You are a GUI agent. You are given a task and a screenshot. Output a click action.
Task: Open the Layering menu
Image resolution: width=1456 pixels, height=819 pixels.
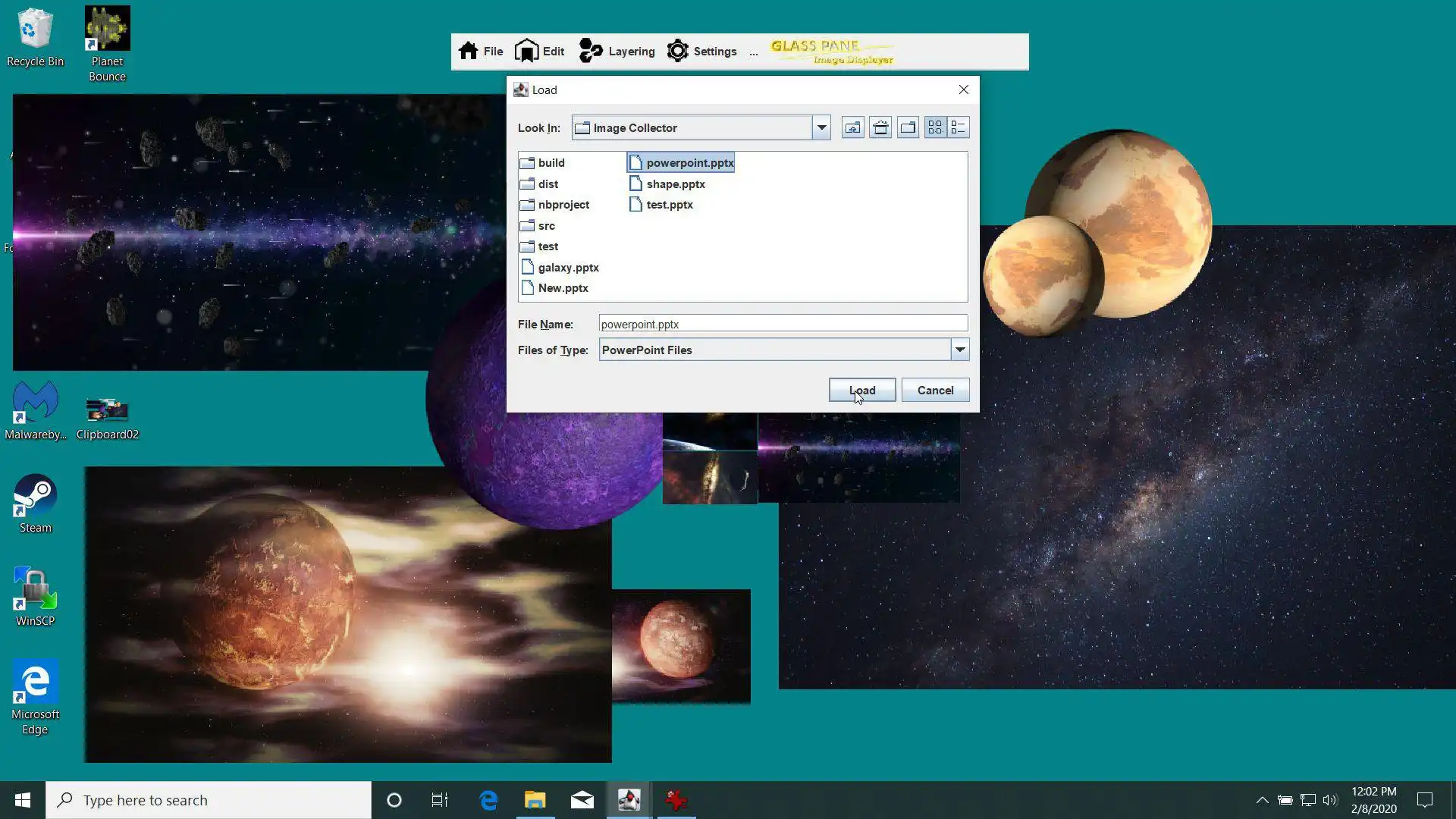click(617, 52)
